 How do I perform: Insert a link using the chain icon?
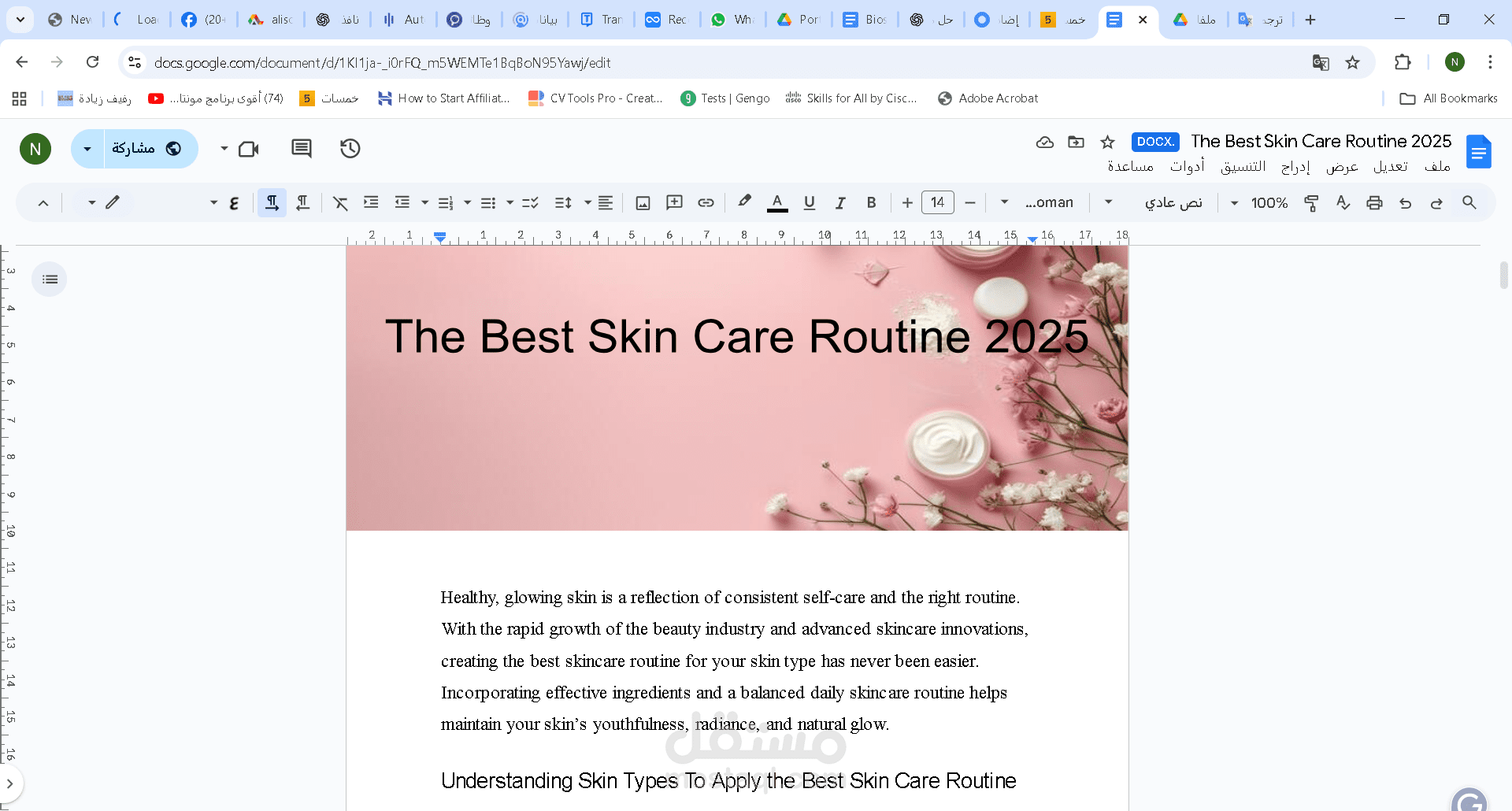click(x=706, y=202)
